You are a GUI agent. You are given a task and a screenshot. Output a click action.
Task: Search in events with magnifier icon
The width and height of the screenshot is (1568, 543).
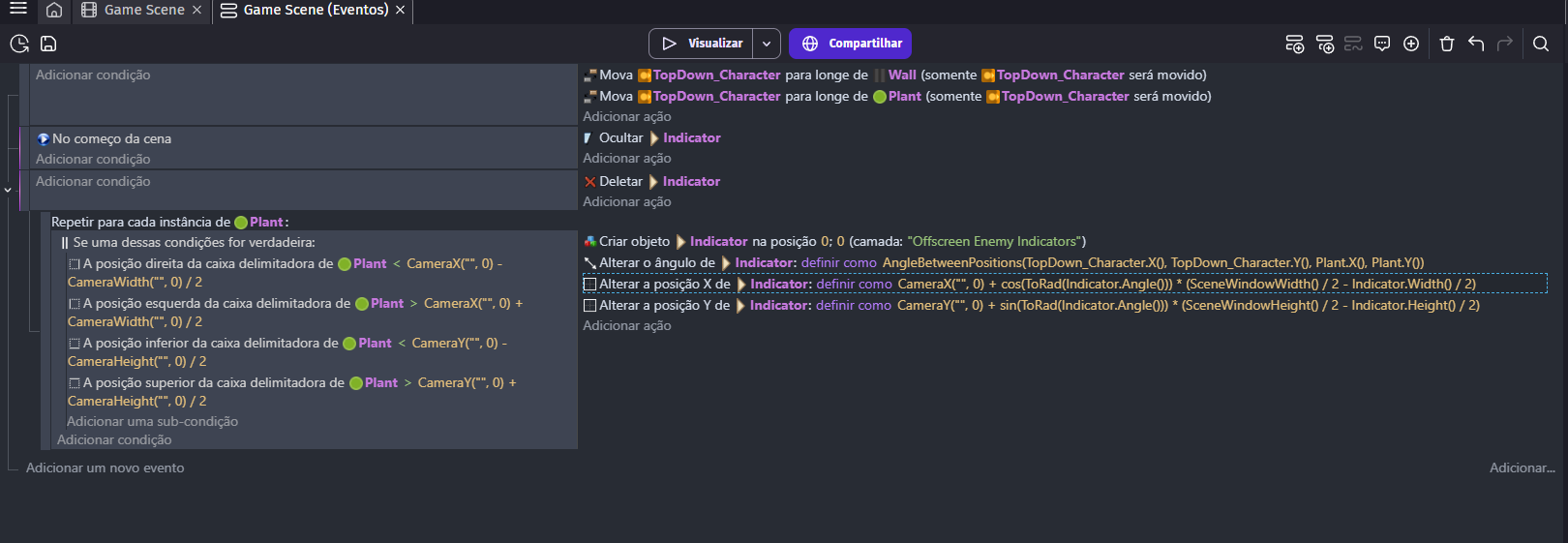(x=1541, y=44)
